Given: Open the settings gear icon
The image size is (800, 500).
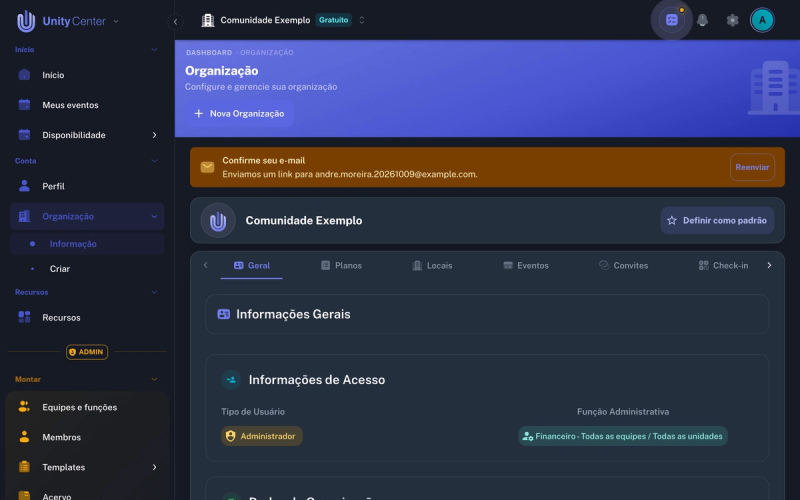Looking at the screenshot, I should coord(732,20).
